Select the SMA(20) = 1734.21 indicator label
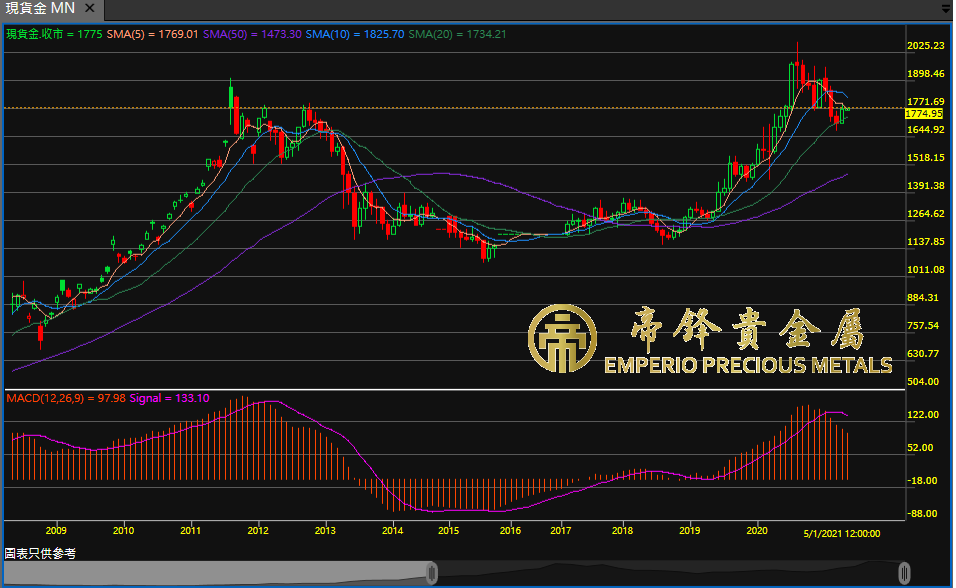956x588 pixels. tap(457, 34)
